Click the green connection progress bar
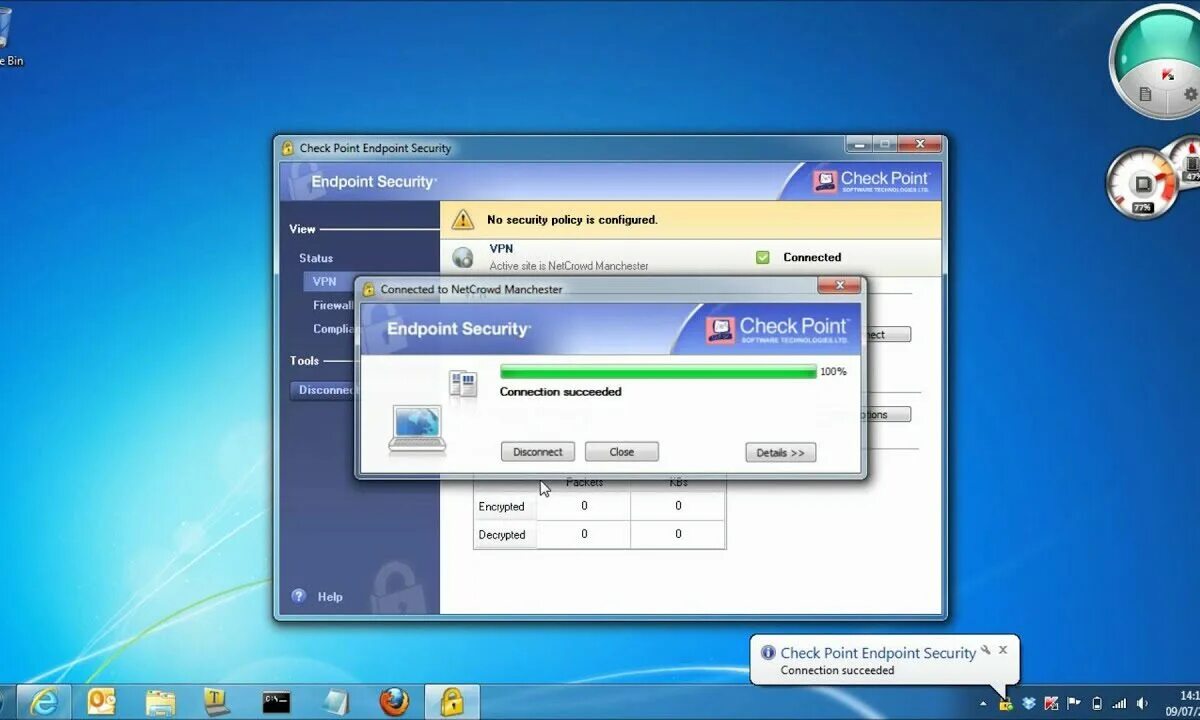Screen dimensions: 1200x720 658,372
